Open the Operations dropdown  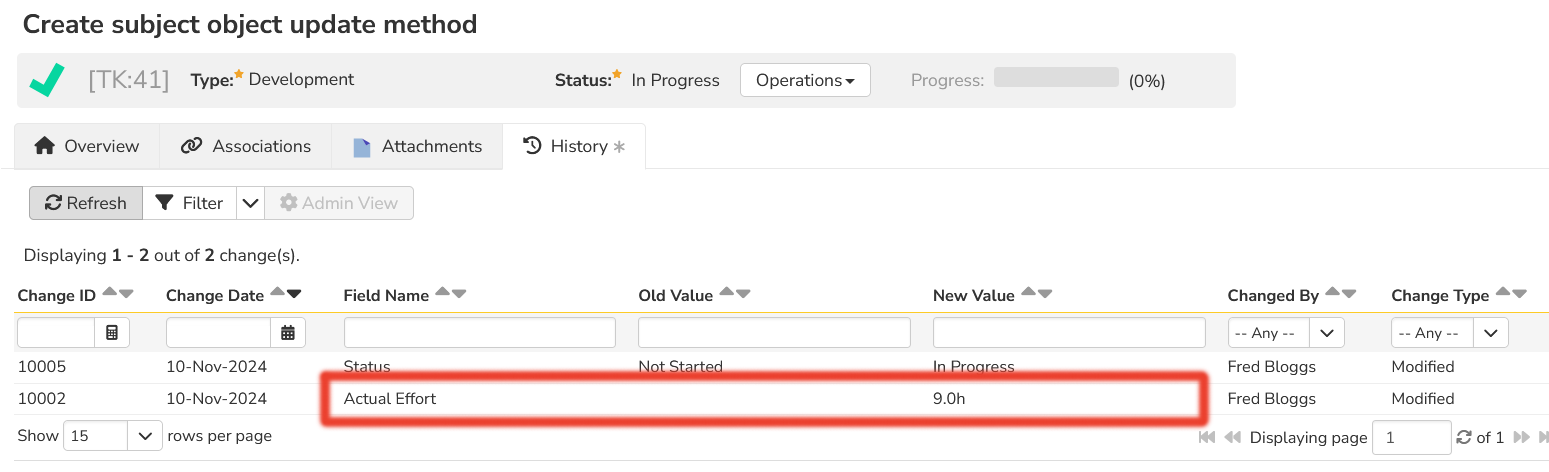(805, 80)
